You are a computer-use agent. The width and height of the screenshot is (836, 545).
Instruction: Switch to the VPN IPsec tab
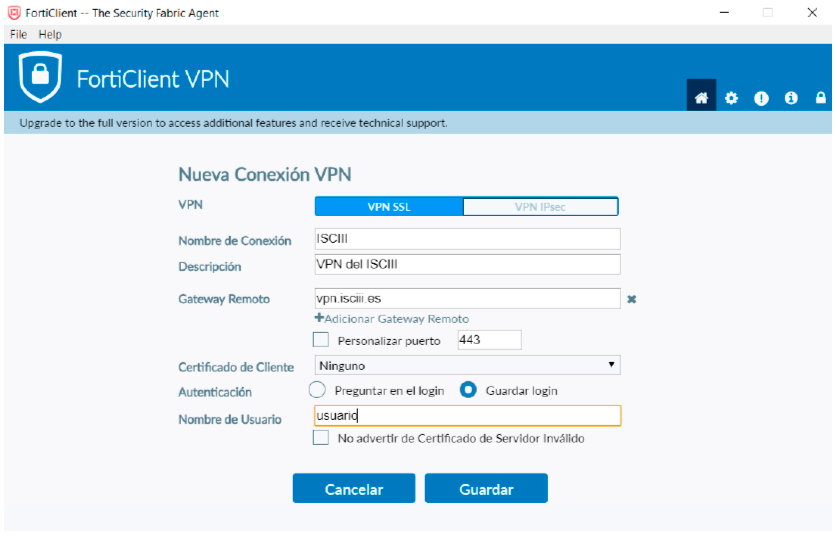coord(540,207)
